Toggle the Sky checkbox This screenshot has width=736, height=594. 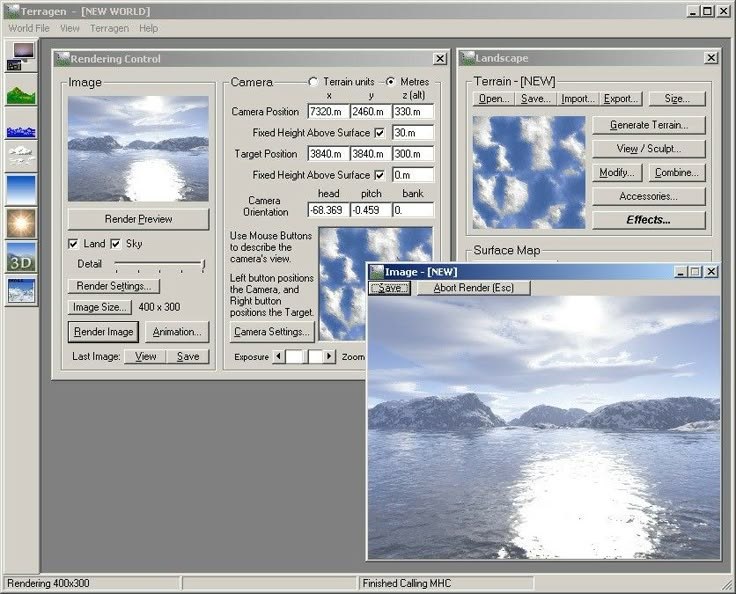pyautogui.click(x=115, y=244)
